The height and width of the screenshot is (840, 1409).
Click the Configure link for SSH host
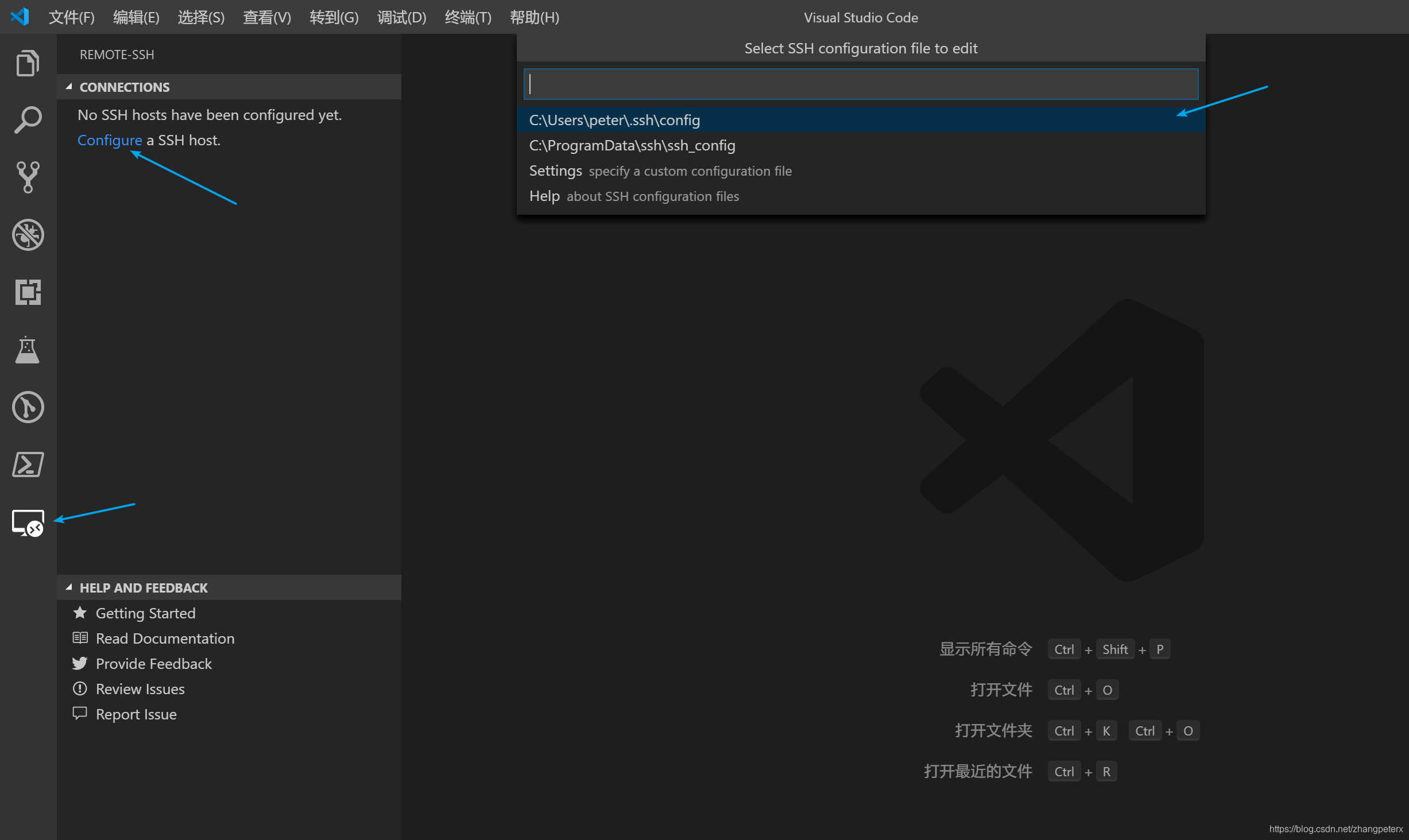coord(110,140)
